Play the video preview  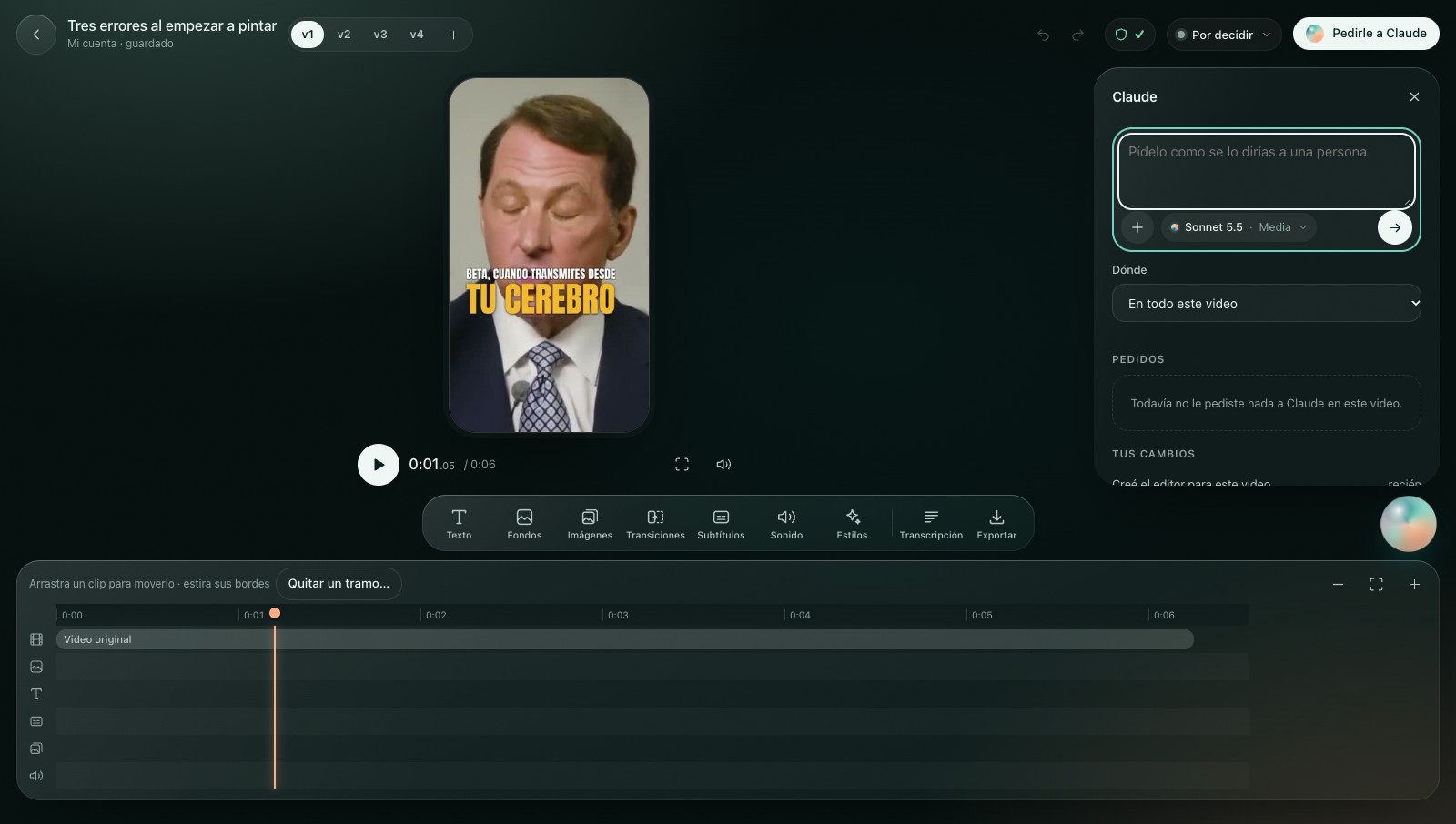point(379,465)
